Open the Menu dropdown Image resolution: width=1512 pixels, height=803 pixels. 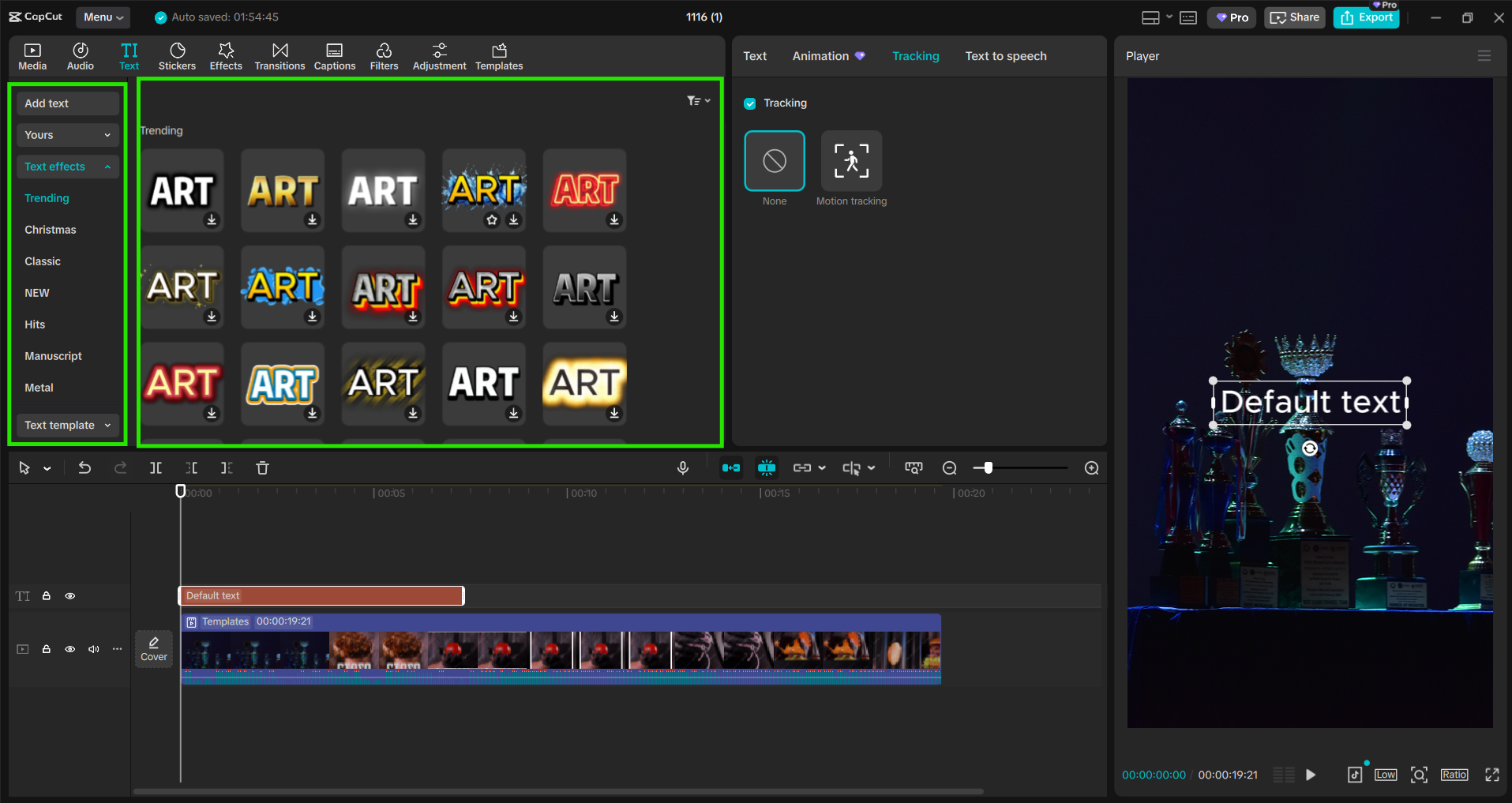[x=103, y=17]
